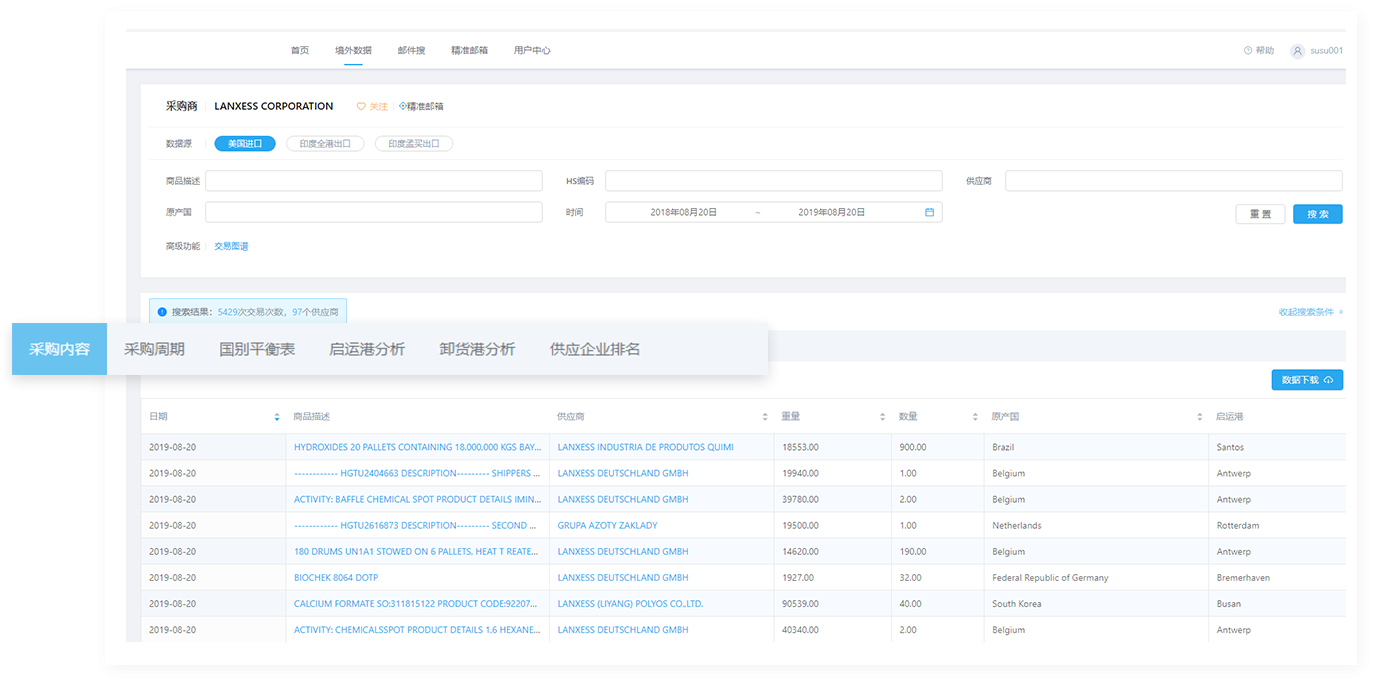1375x684 pixels.
Task: Click the origin cell Brazil
Action: 1003,447
